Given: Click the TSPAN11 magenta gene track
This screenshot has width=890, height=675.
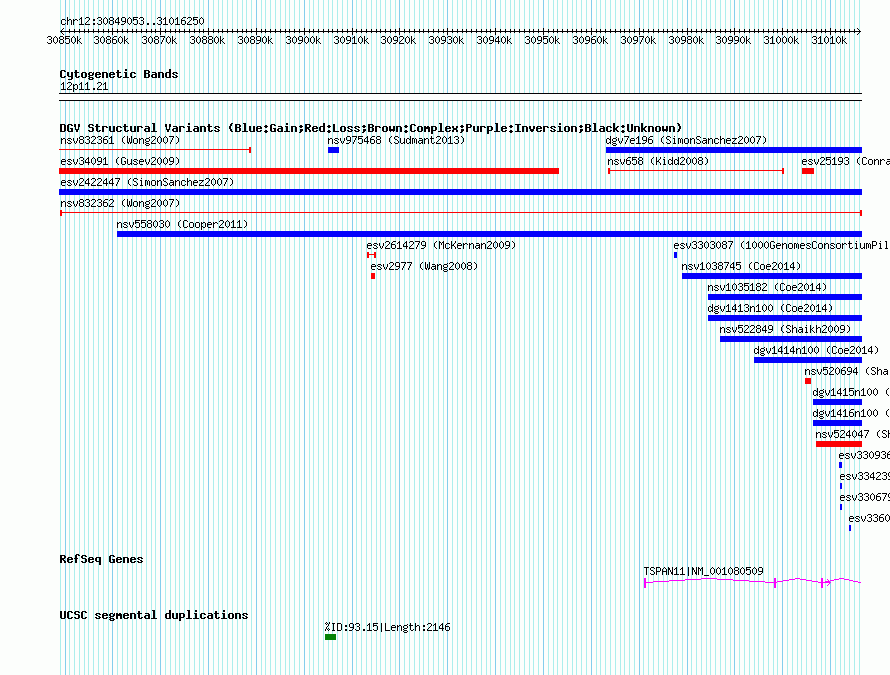Looking at the screenshot, I should 753,581.
